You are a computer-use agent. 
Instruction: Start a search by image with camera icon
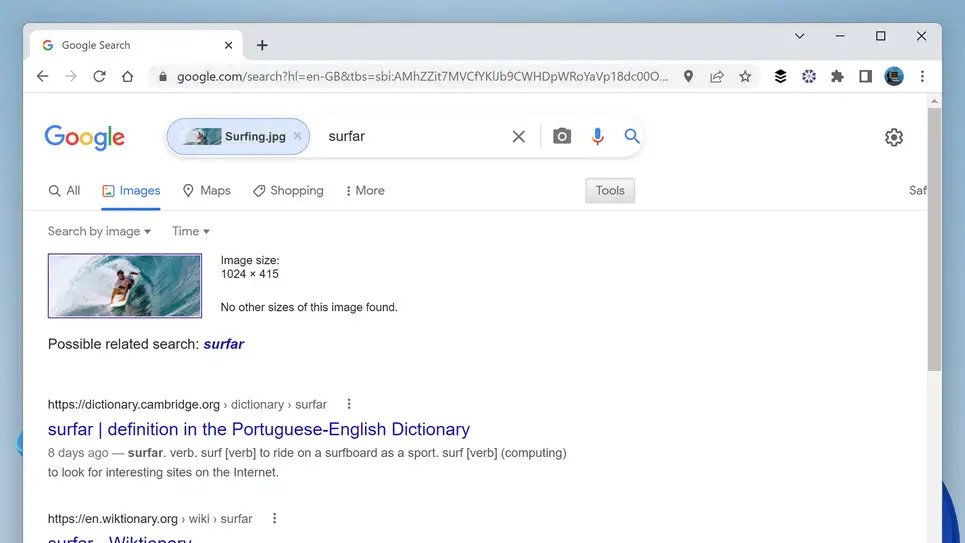click(561, 136)
